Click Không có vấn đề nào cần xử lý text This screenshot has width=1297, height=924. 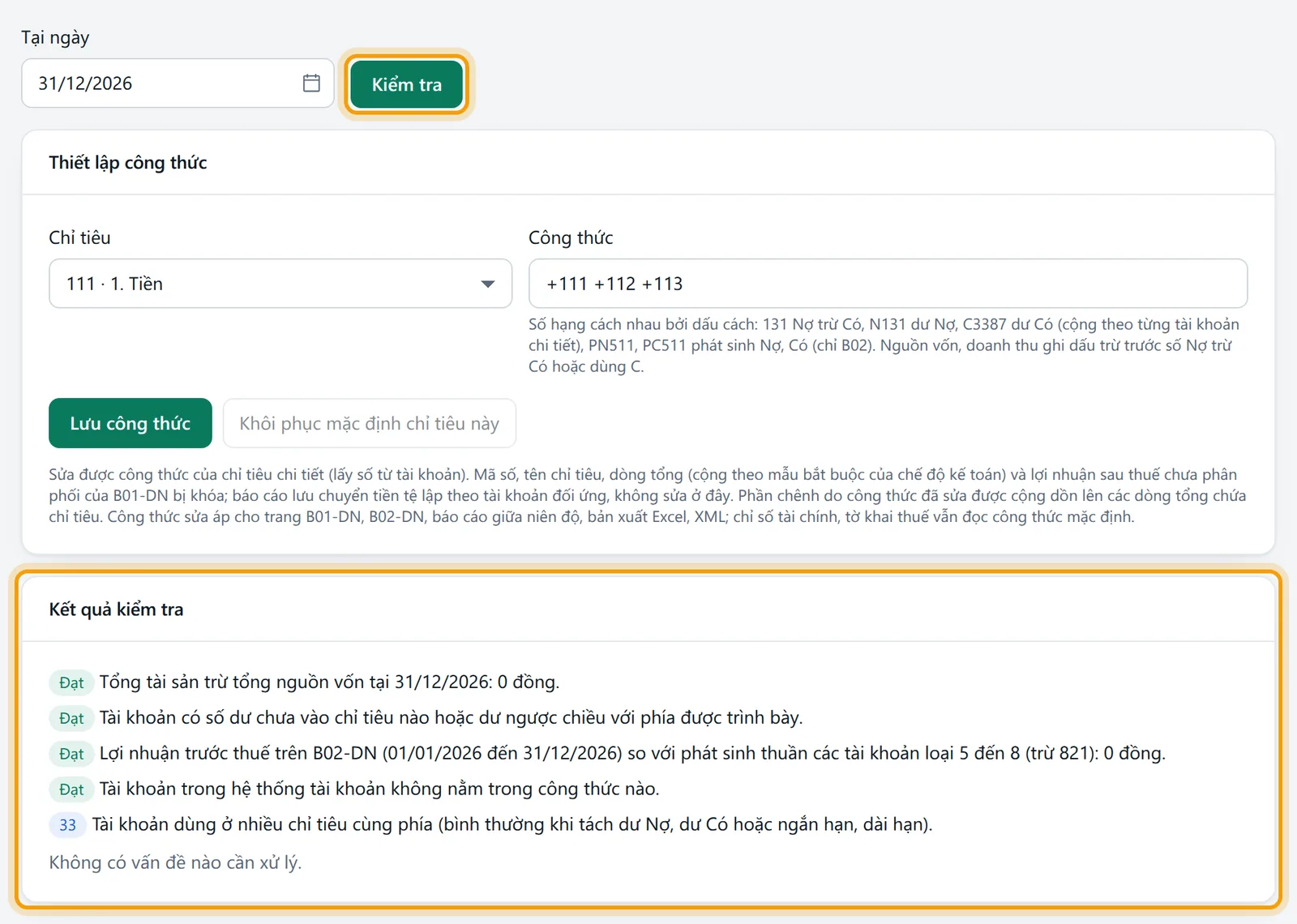click(175, 862)
